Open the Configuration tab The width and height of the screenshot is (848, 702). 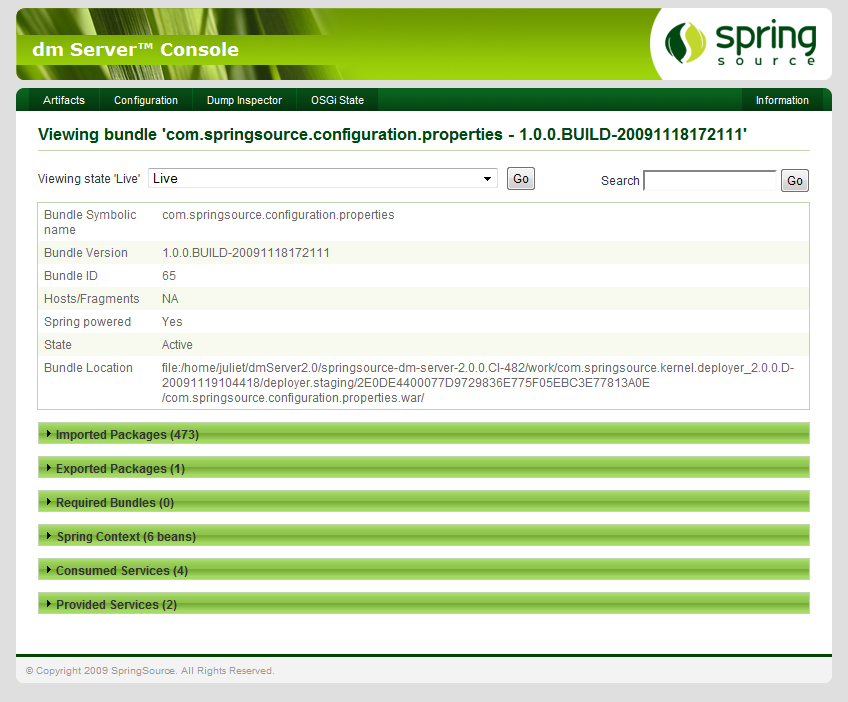click(x=146, y=100)
